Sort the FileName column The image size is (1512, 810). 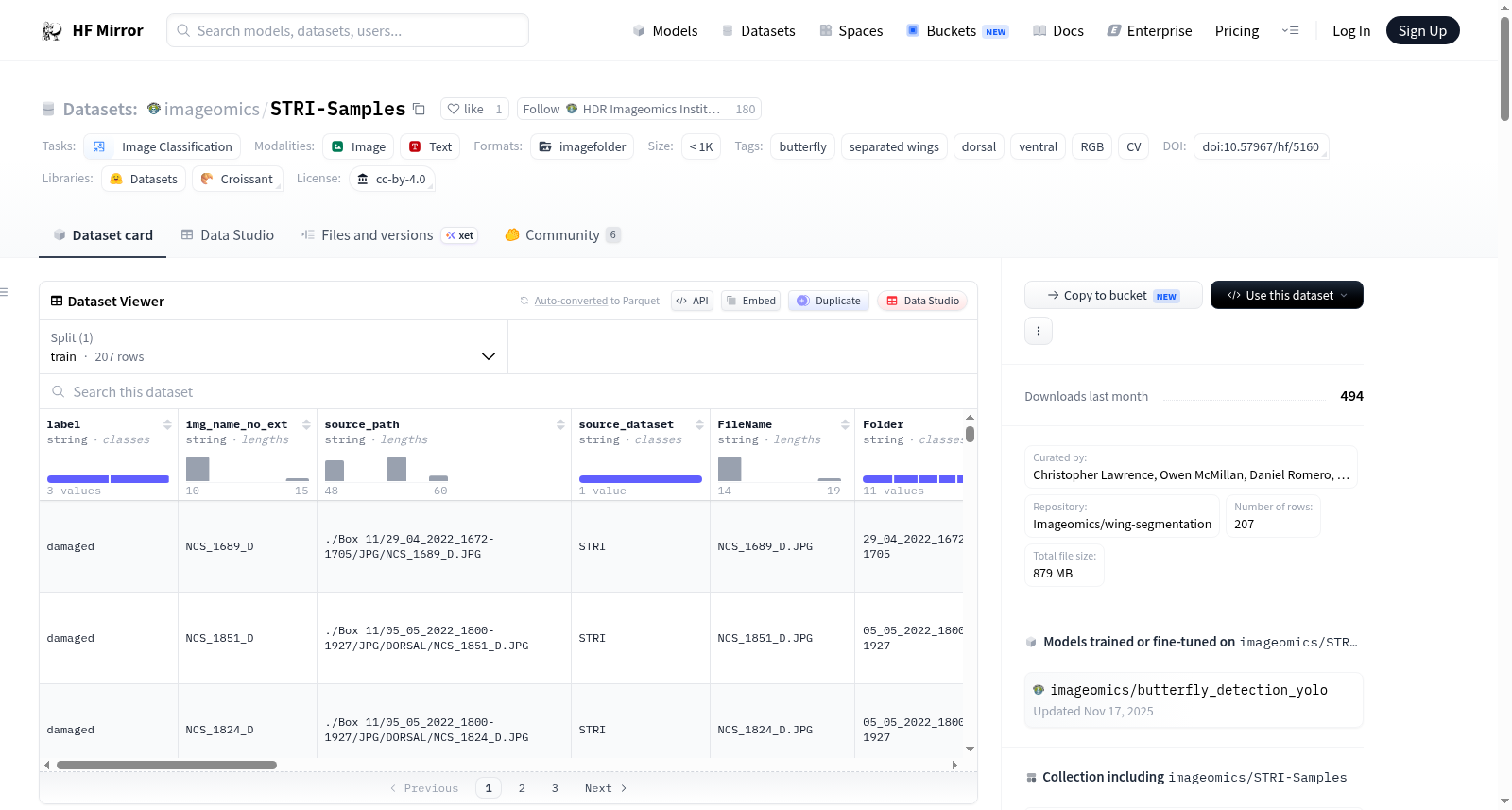845,424
